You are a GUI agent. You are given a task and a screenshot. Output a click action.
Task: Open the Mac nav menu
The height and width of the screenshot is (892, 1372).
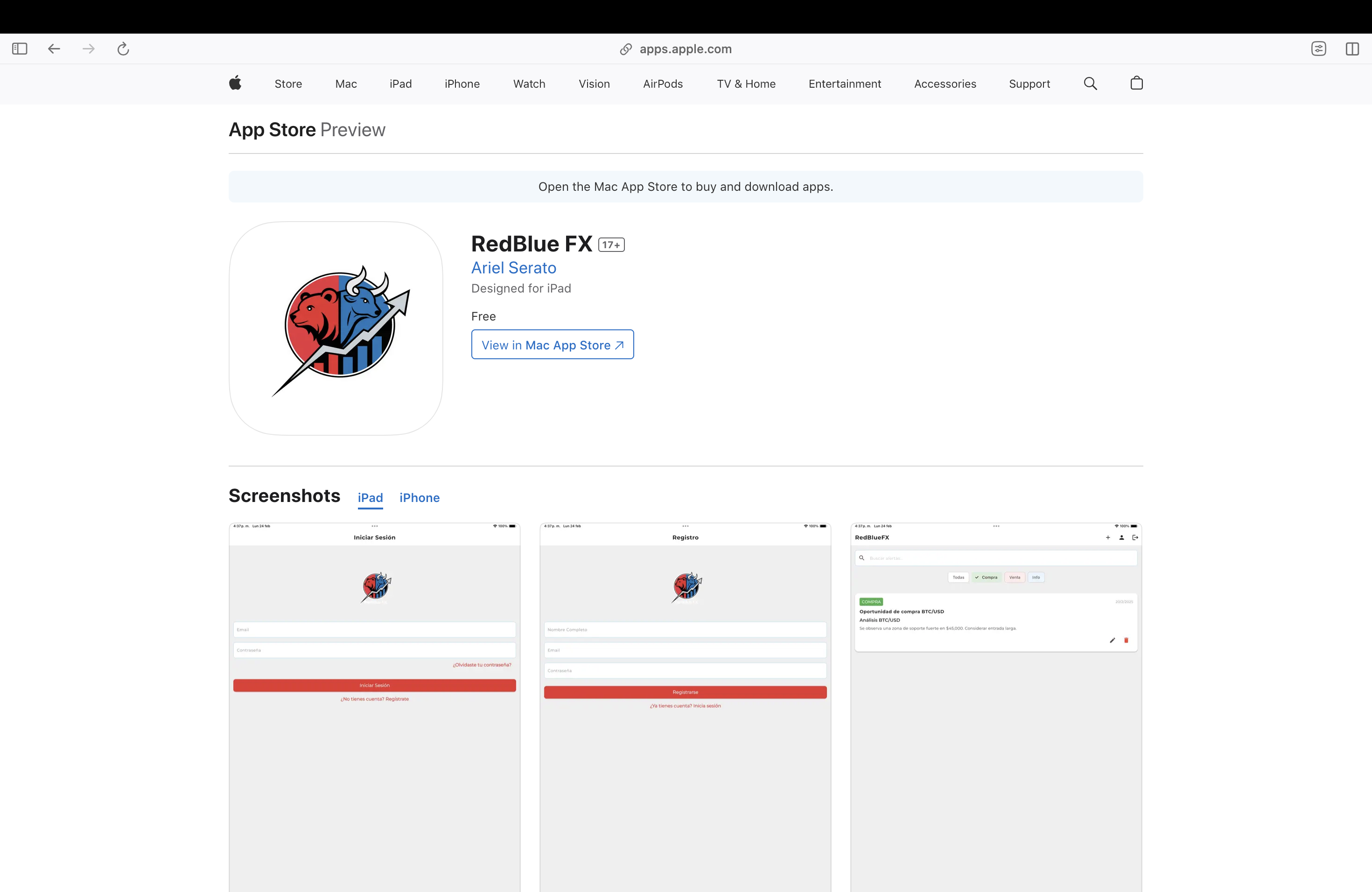point(346,84)
